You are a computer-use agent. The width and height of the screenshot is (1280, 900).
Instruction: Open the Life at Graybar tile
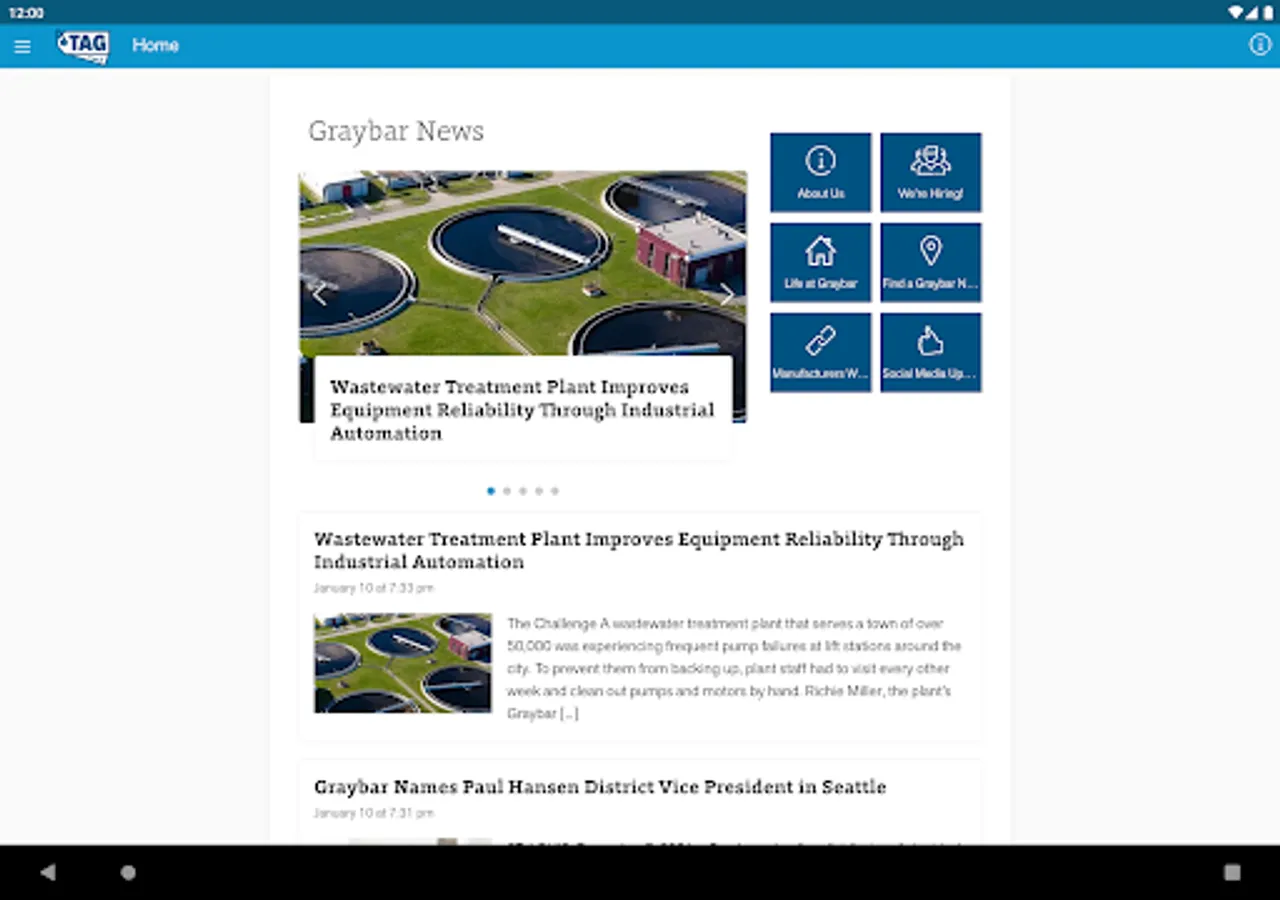point(821,262)
